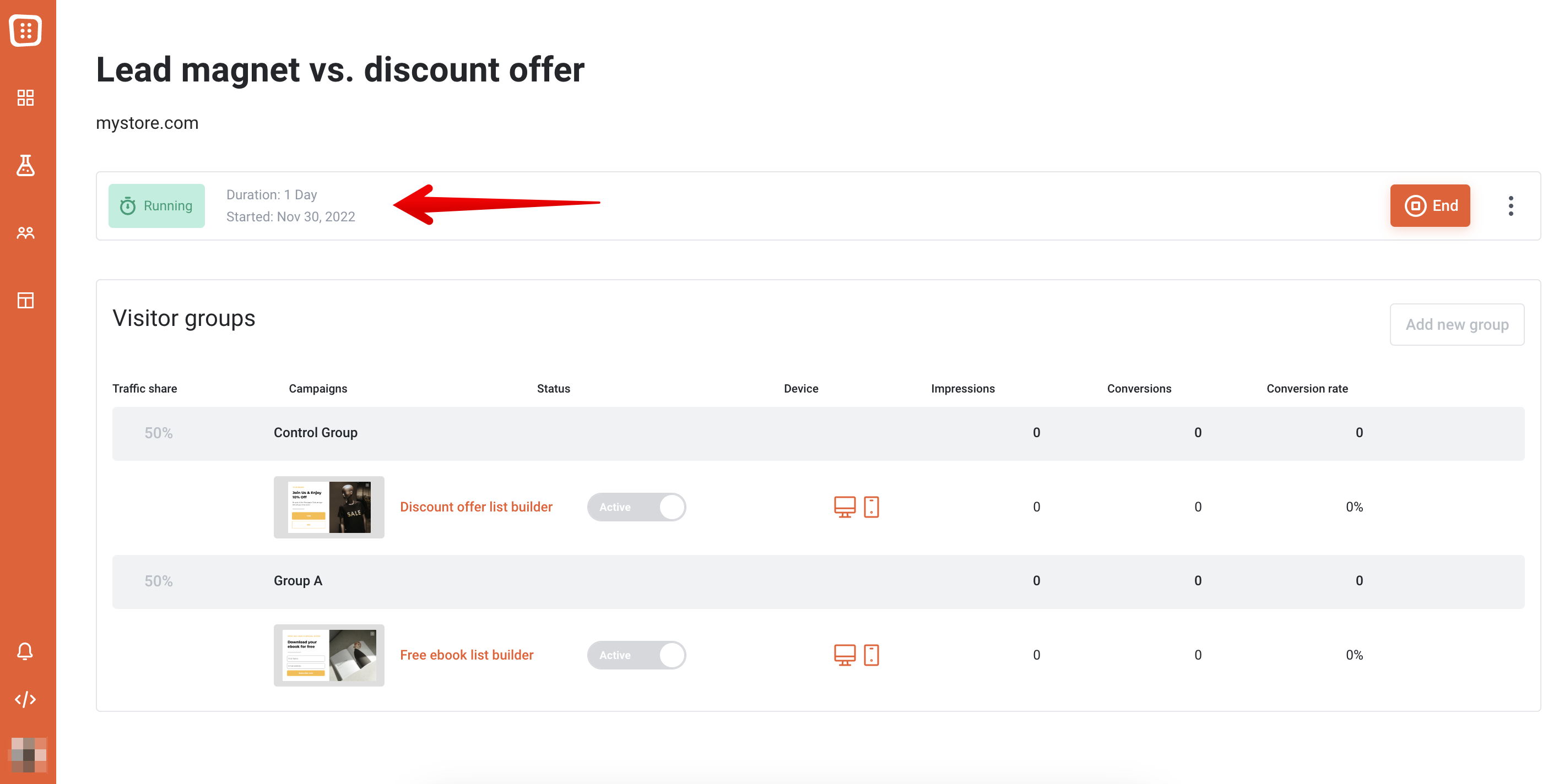The image size is (1548, 784).
Task: Click Add new group button
Action: coord(1457,324)
